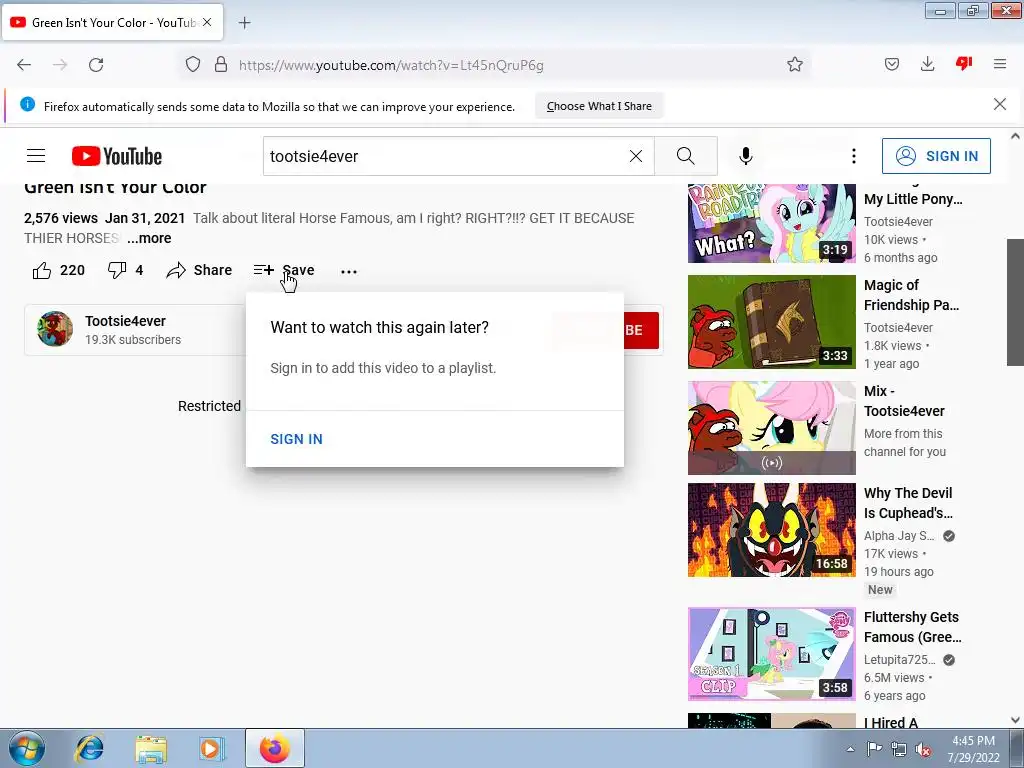
Task: Open the tracking protection shield icon
Action: point(193,65)
